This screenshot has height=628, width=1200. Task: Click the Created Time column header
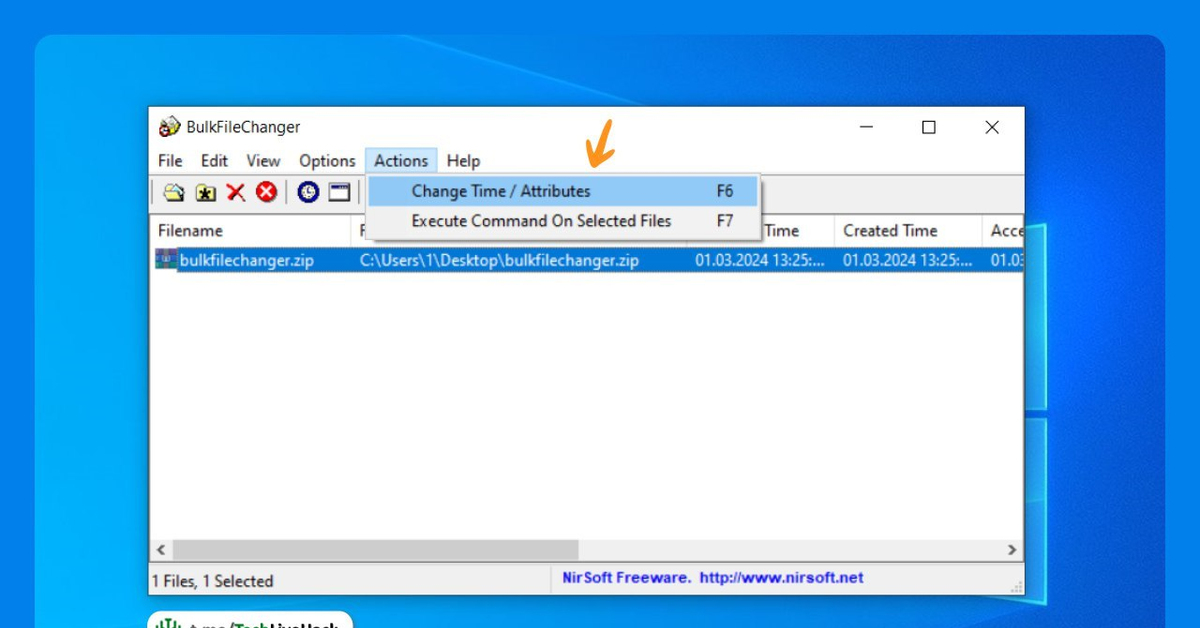pos(890,230)
